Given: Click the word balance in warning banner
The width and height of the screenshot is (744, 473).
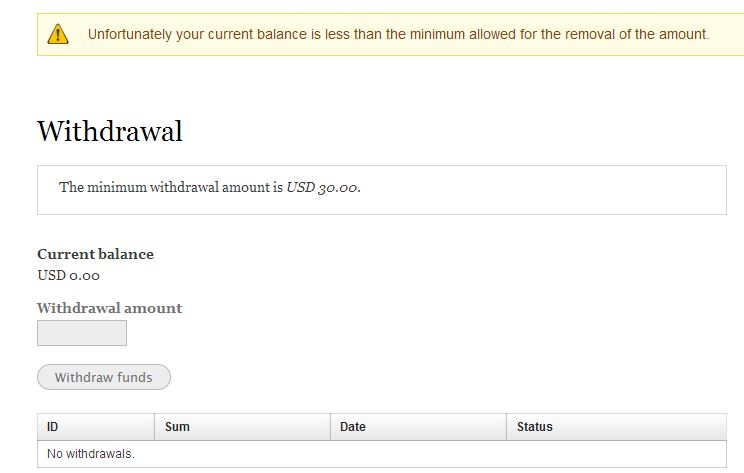Looking at the screenshot, I should (x=283, y=34).
